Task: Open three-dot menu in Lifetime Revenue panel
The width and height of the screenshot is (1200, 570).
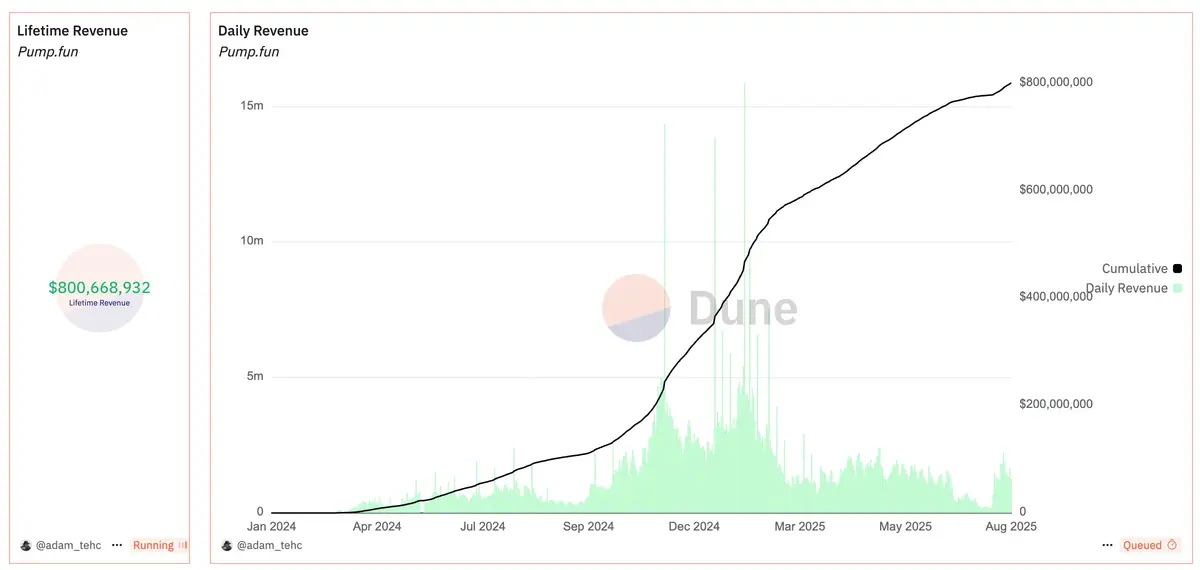Action: tap(117, 545)
